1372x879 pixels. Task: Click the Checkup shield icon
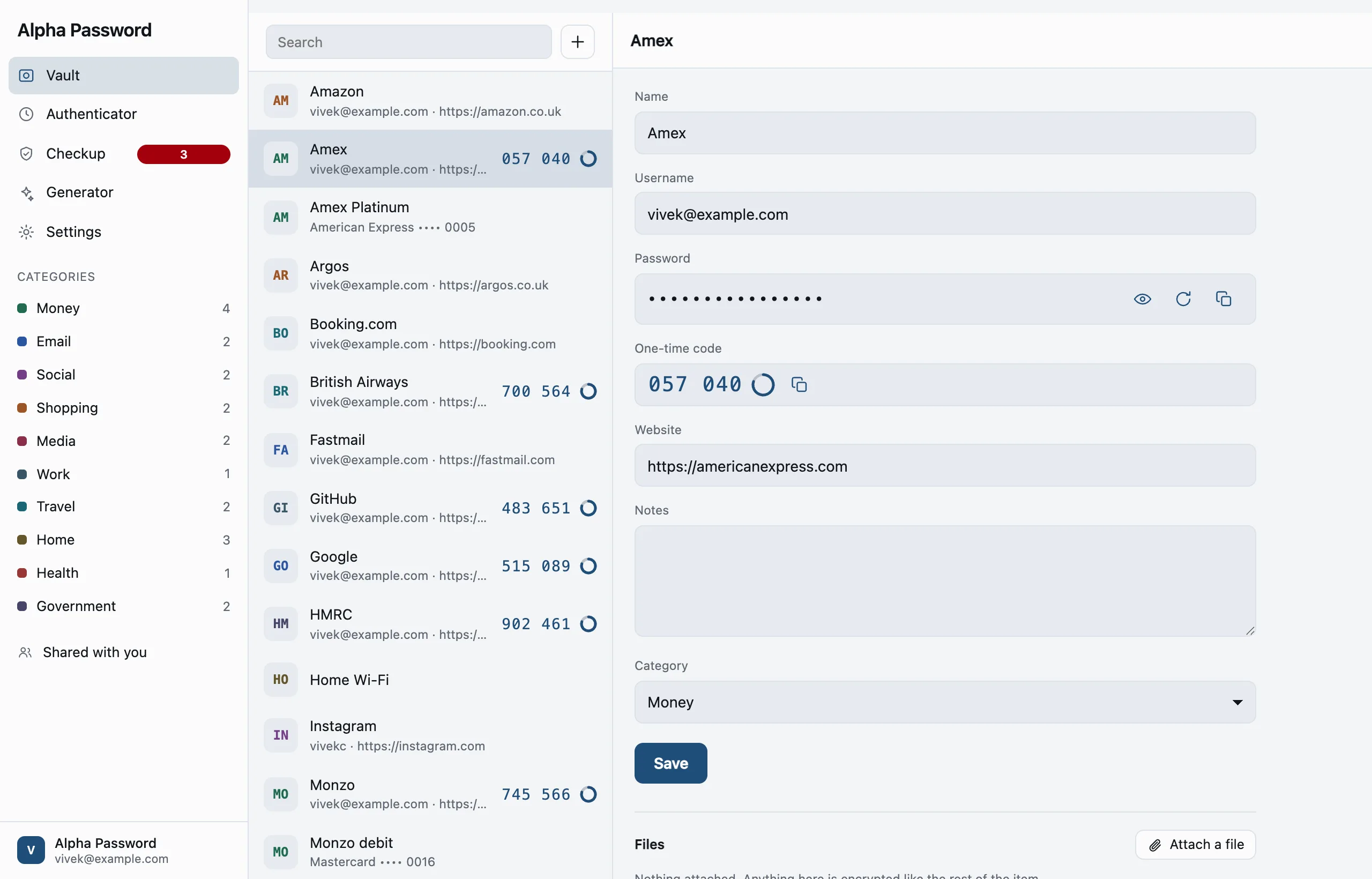click(x=26, y=153)
